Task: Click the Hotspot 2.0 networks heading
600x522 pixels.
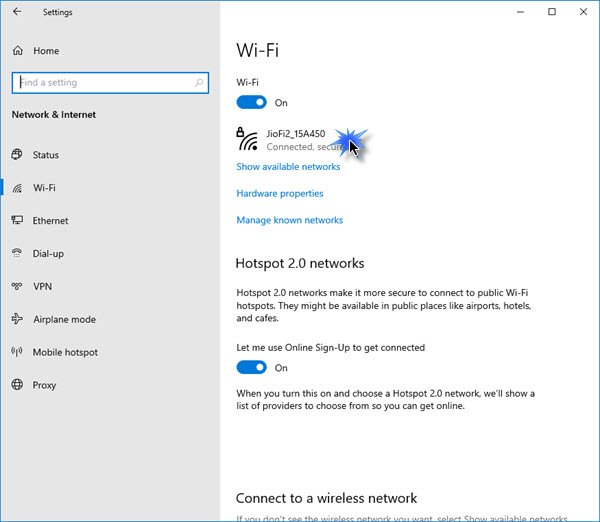Action: click(300, 263)
